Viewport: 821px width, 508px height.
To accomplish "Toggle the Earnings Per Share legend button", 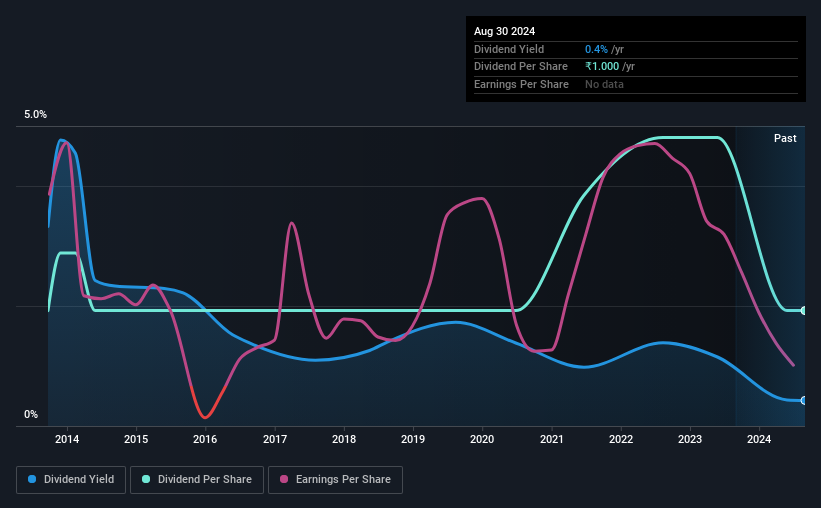I will pos(336,480).
